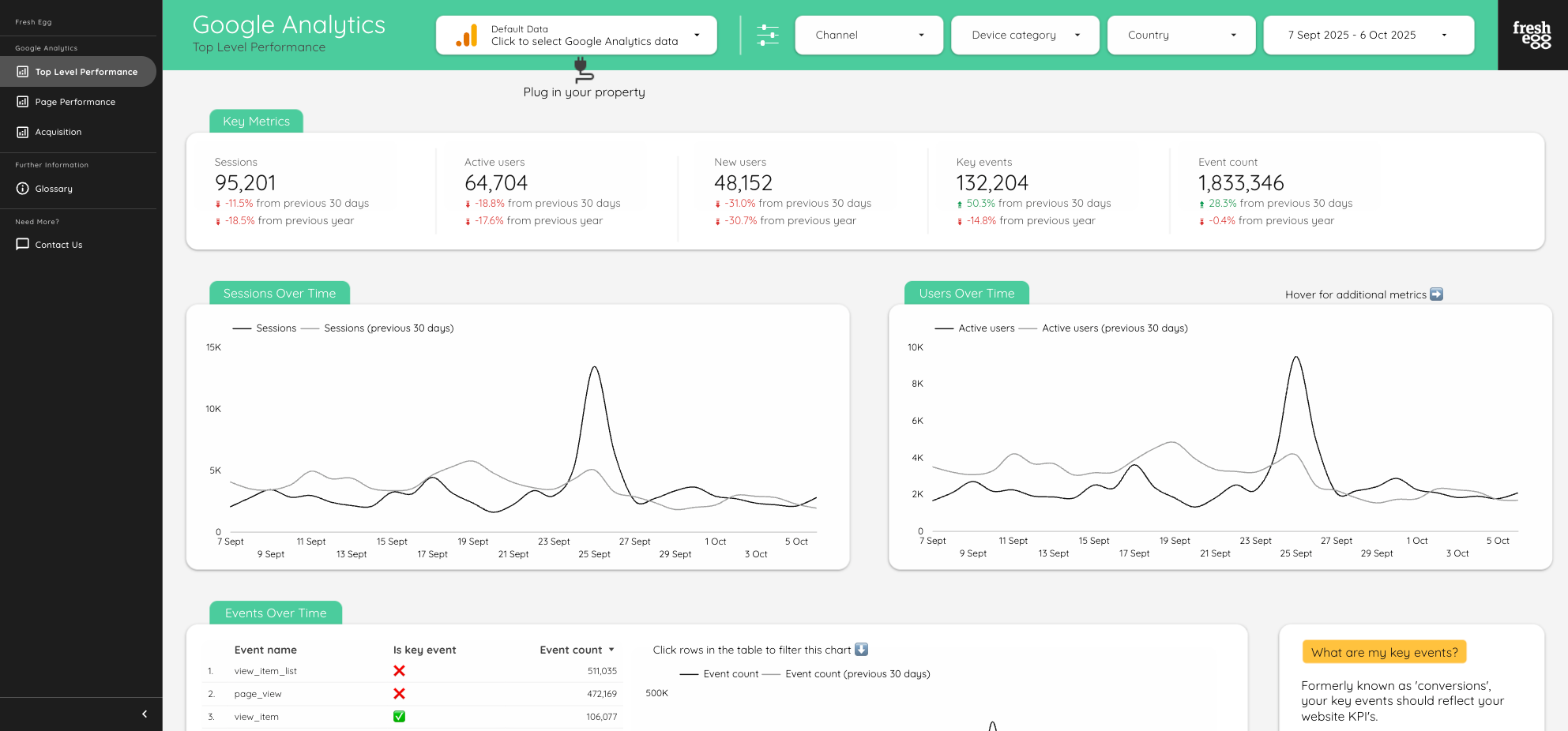The height and width of the screenshot is (731, 1568).
Task: Click the Page Performance chart icon
Action: click(23, 102)
